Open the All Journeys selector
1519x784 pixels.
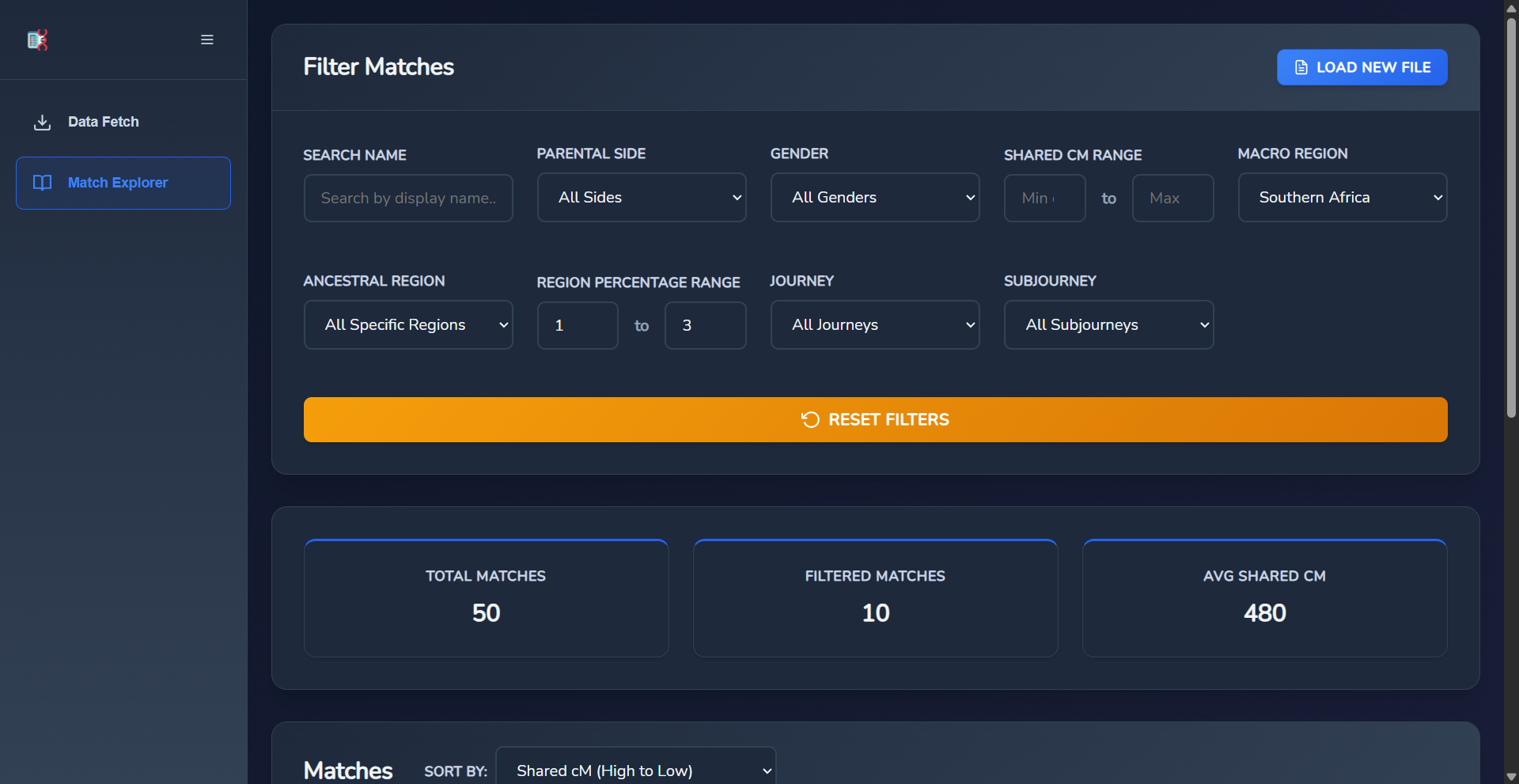(x=875, y=324)
